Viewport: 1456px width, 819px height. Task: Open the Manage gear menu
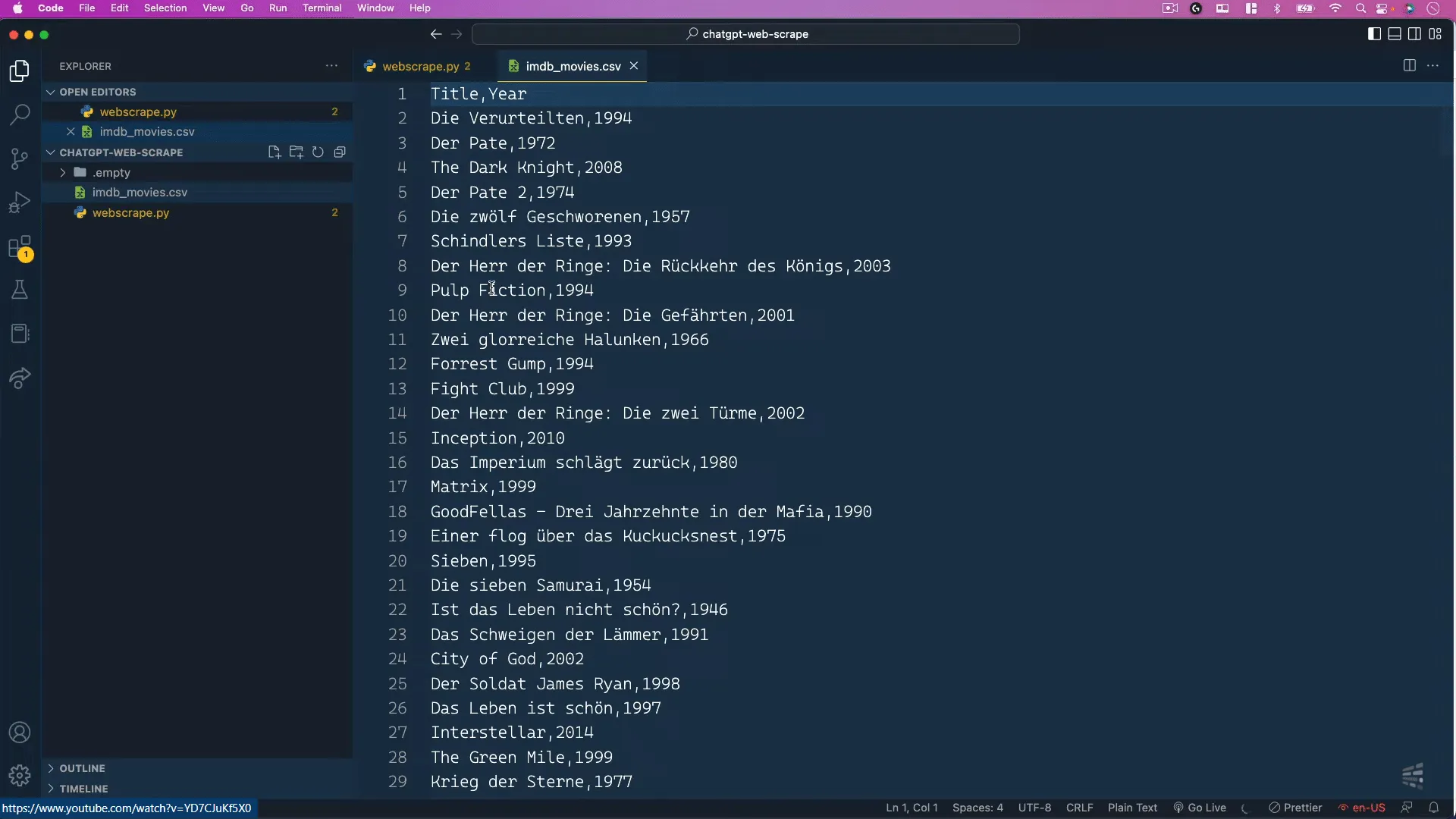[20, 775]
